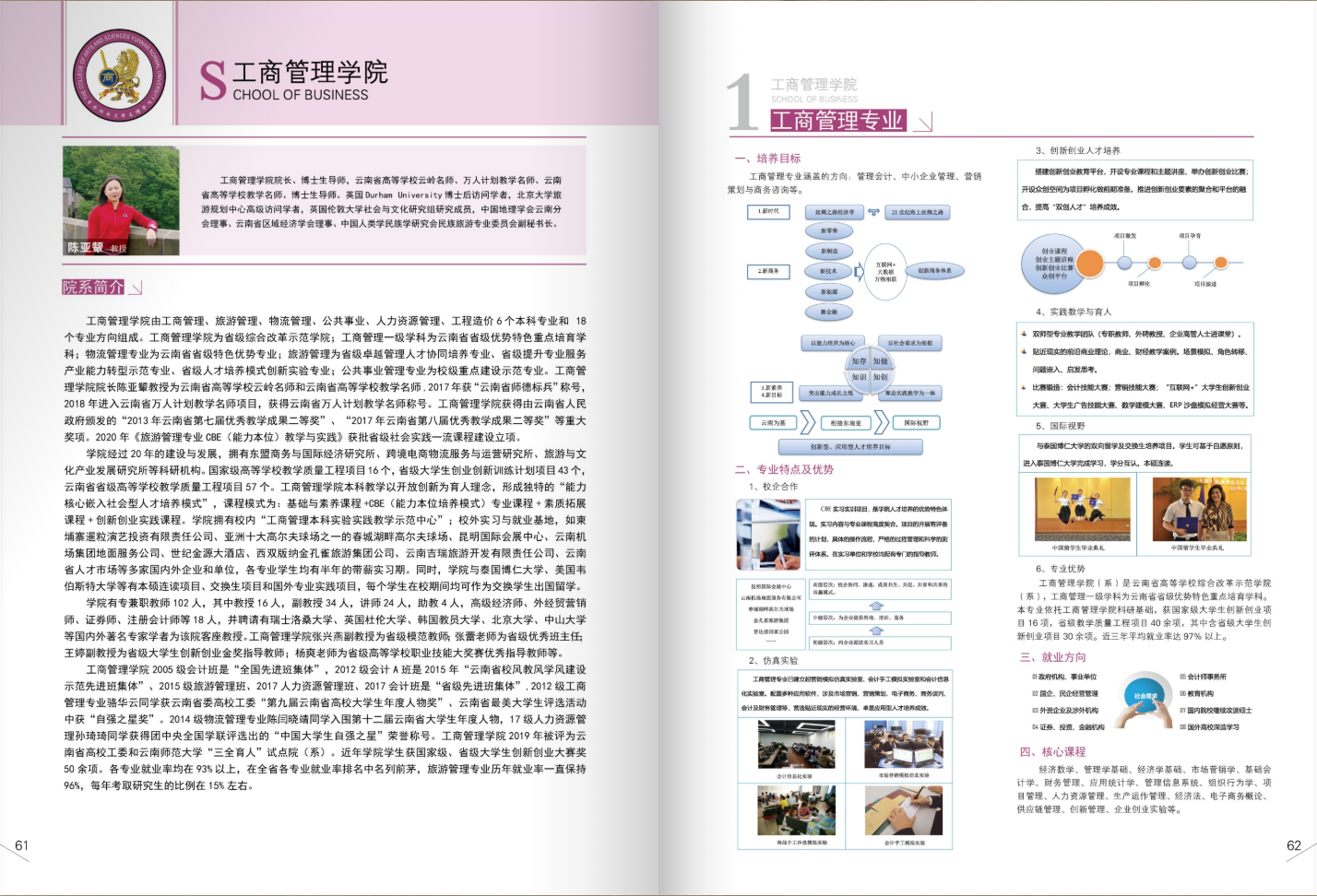Screen dimensions: 1317x896
Task: Click the 二、专业特点及优势 heading
Action: tap(784, 469)
